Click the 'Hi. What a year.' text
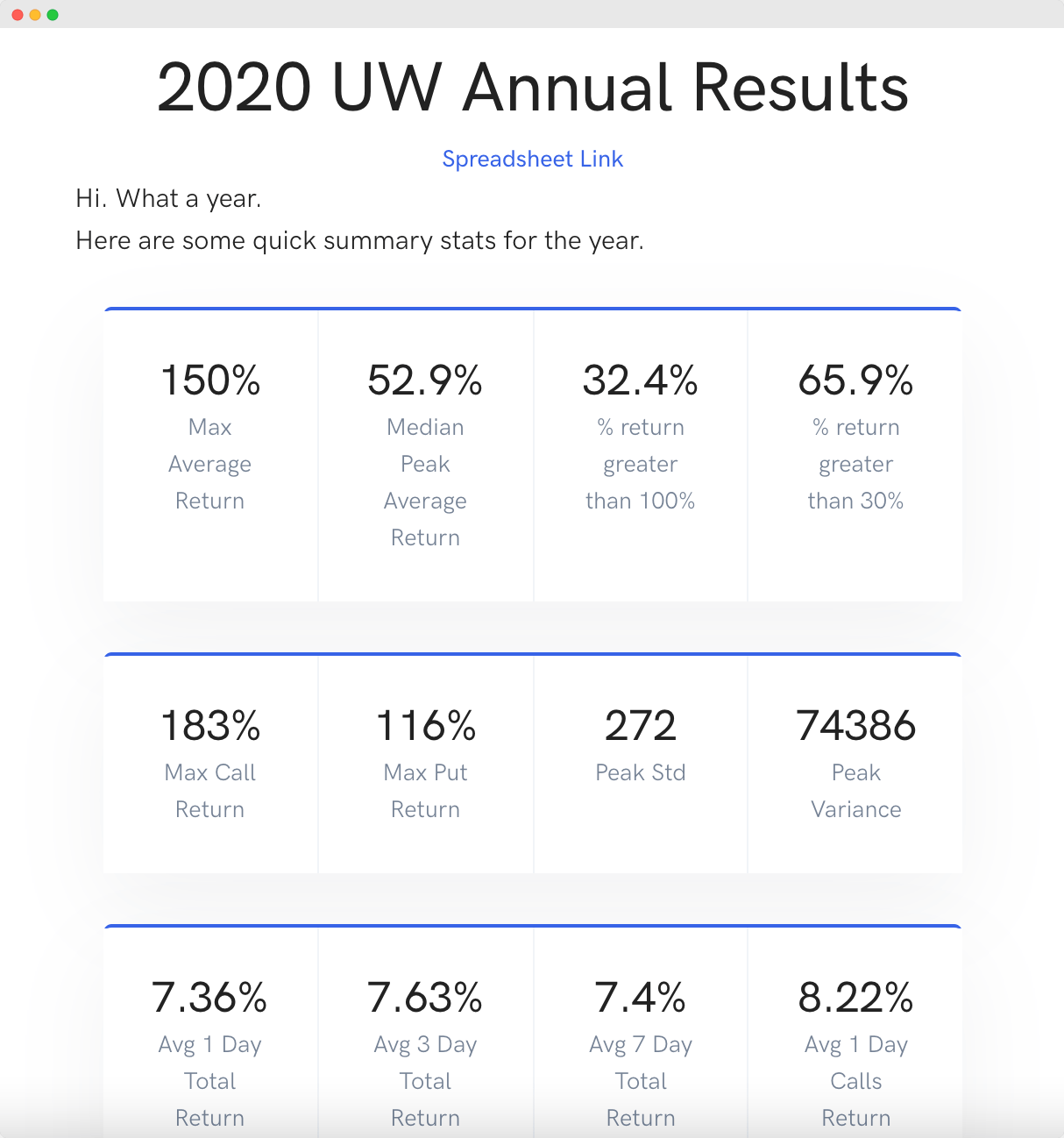The height and width of the screenshot is (1138, 1064). (168, 199)
